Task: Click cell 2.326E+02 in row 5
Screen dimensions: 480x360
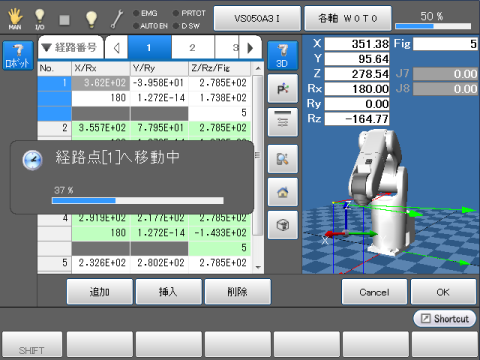Action: tap(101, 263)
